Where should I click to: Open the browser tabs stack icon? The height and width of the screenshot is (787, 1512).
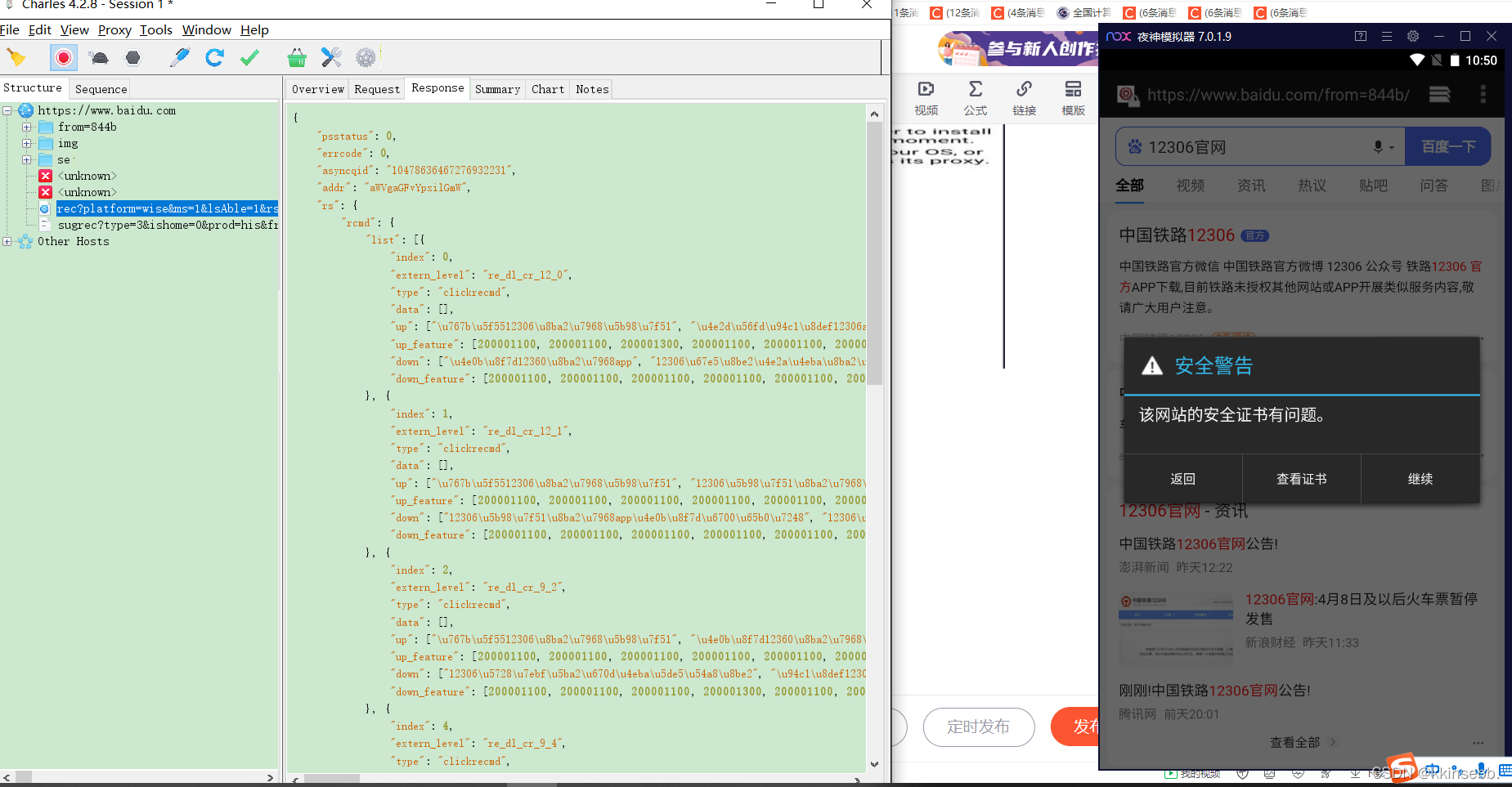tap(1440, 95)
